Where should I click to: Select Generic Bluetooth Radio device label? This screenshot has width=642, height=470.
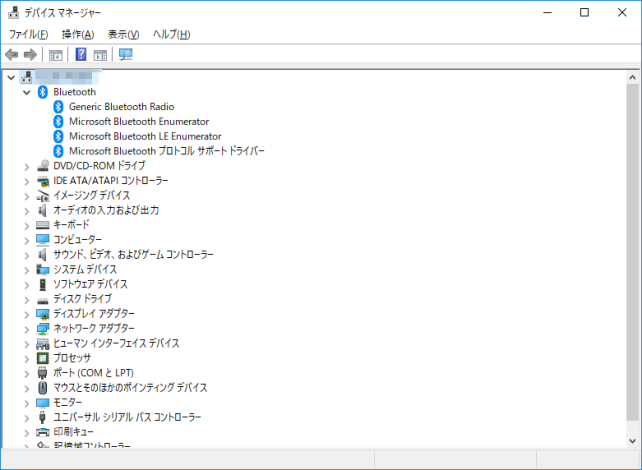122,107
